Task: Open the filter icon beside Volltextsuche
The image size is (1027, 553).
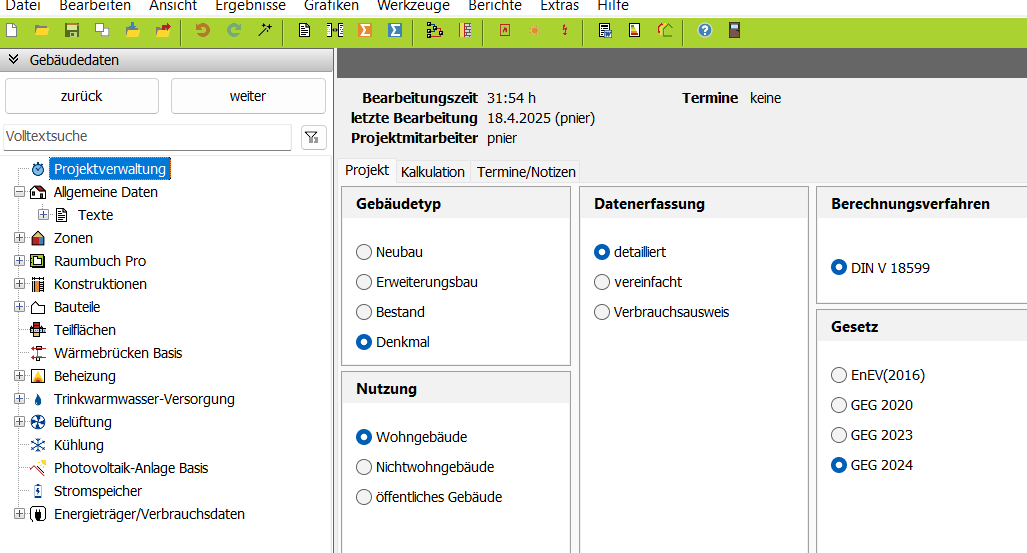Action: pyautogui.click(x=312, y=137)
